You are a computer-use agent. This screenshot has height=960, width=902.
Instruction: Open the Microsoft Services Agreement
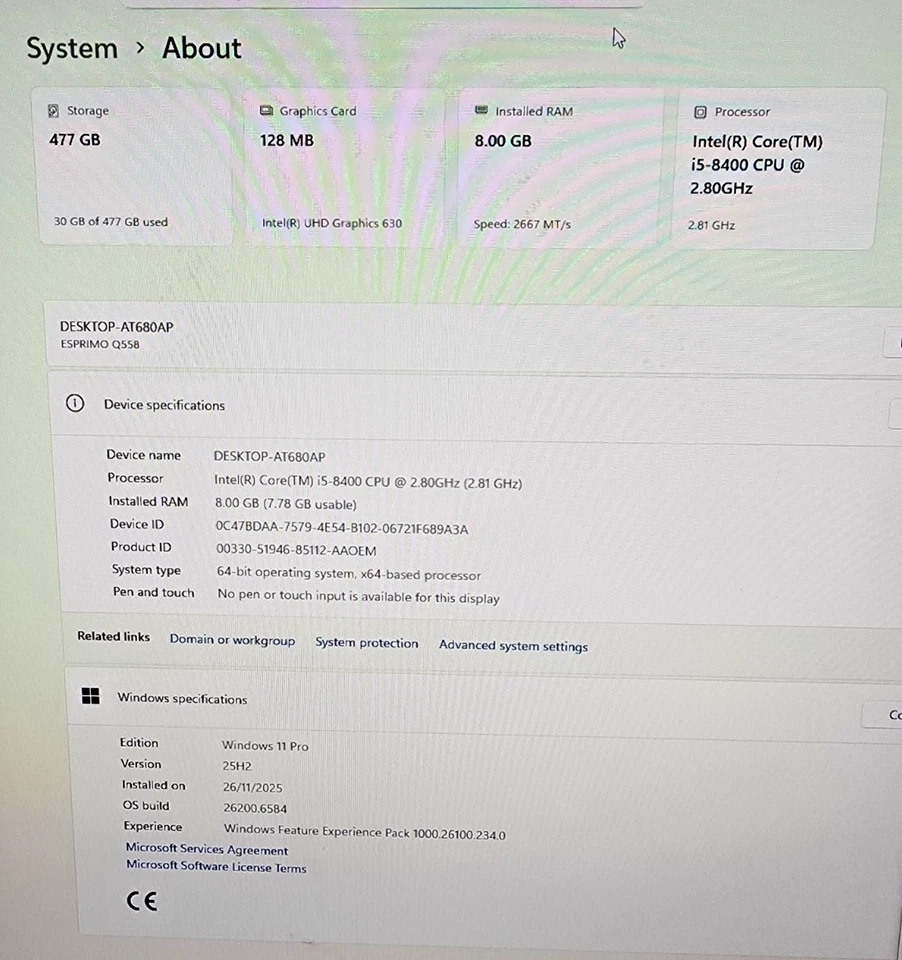206,849
